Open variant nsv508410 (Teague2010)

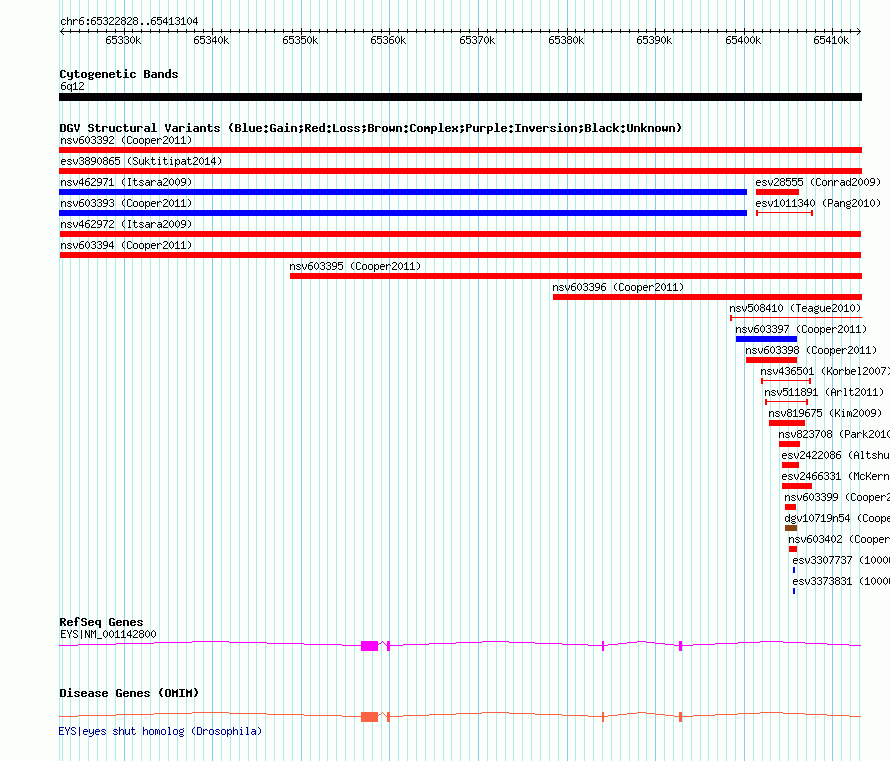[795, 308]
